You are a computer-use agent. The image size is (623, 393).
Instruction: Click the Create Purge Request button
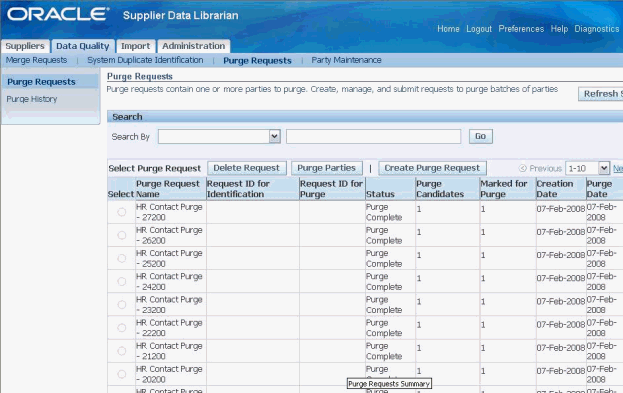pos(432,168)
